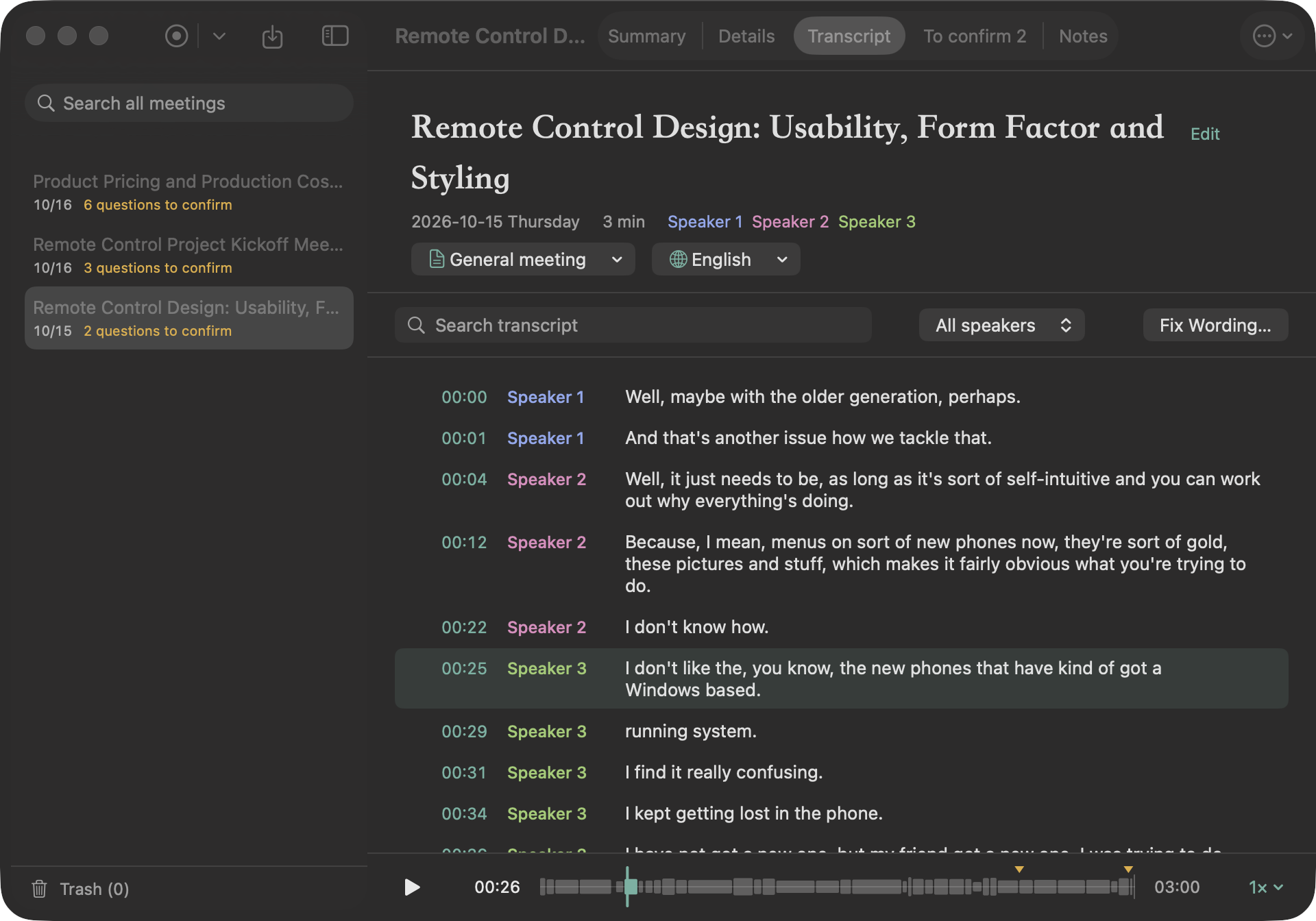
Task: Switch to the Summary tab
Action: (646, 36)
